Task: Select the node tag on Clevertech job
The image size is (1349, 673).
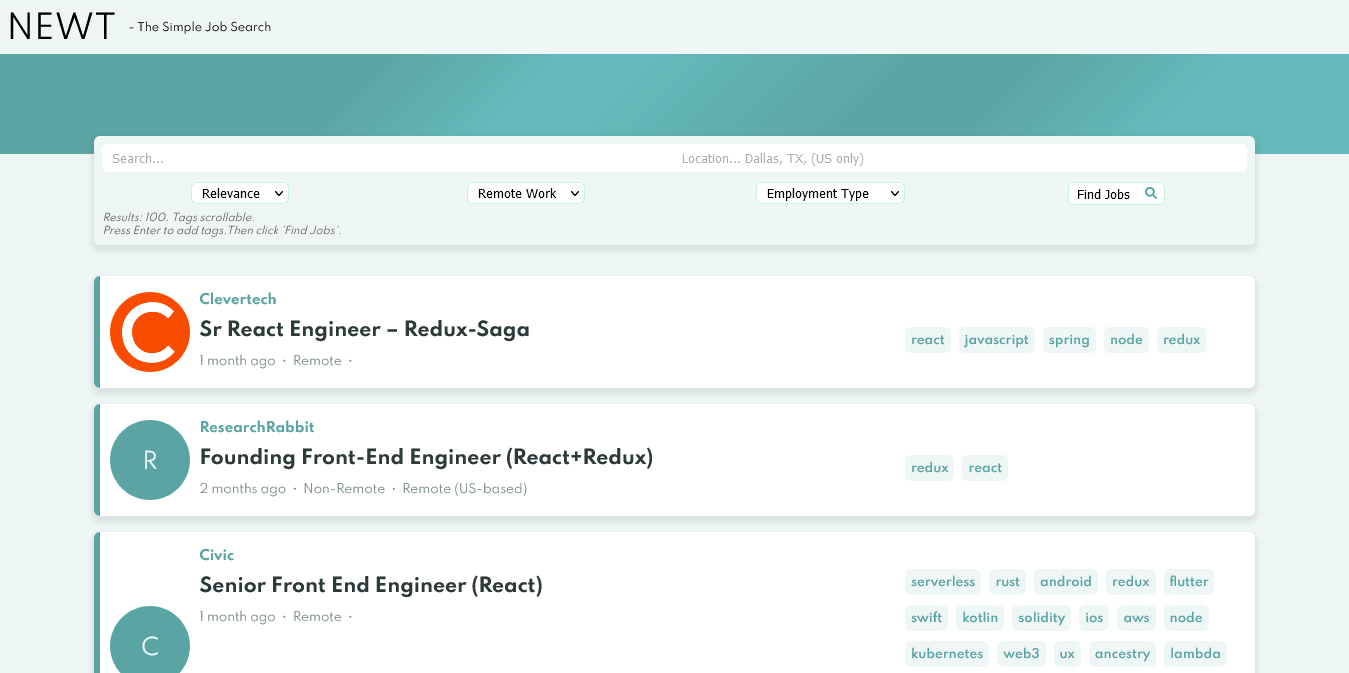Action: click(1126, 340)
